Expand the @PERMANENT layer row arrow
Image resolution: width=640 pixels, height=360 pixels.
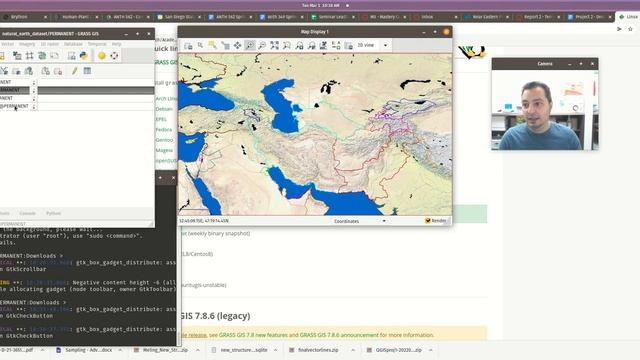click(x=34, y=107)
